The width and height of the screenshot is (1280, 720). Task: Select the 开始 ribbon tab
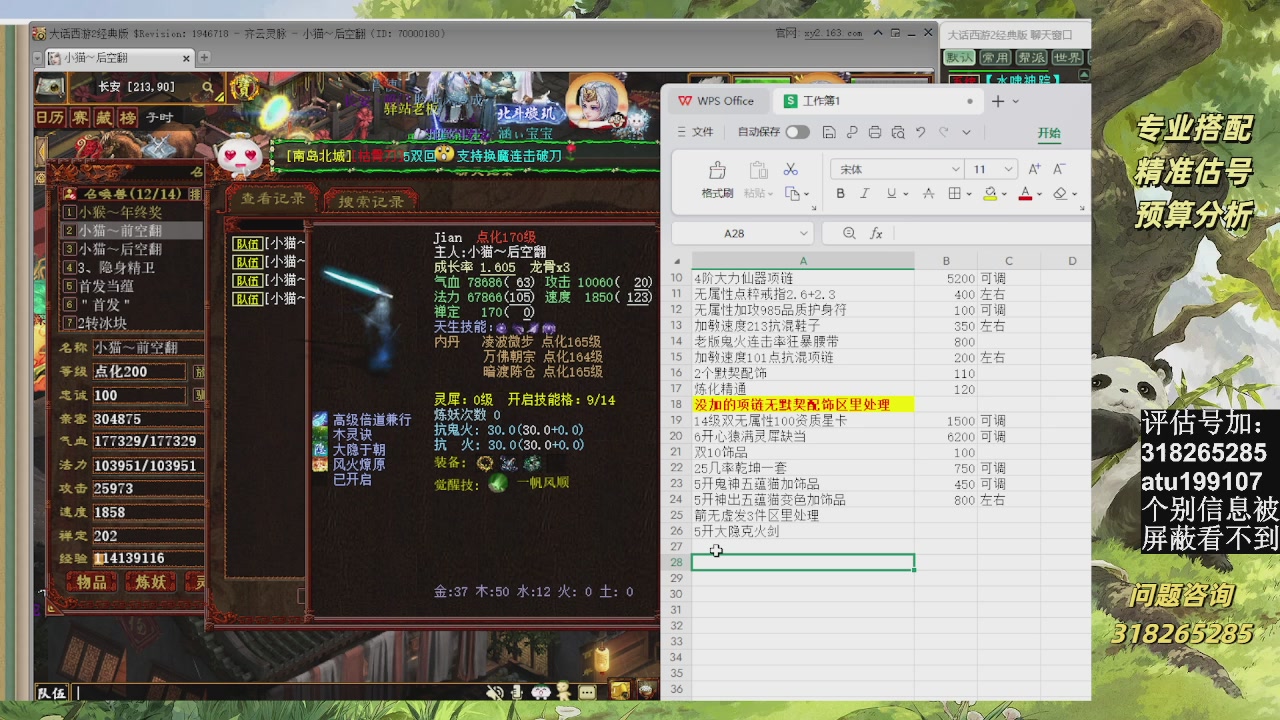(x=1049, y=133)
